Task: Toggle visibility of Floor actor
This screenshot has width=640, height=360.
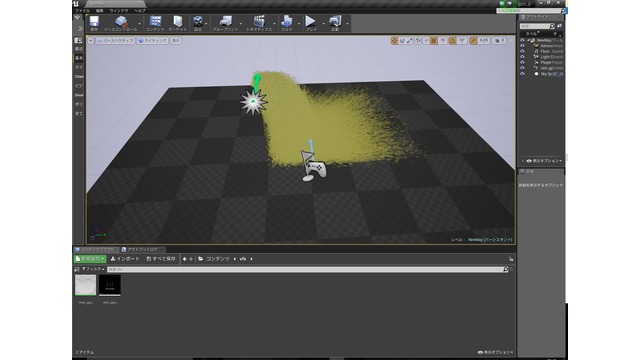Action: [522, 51]
